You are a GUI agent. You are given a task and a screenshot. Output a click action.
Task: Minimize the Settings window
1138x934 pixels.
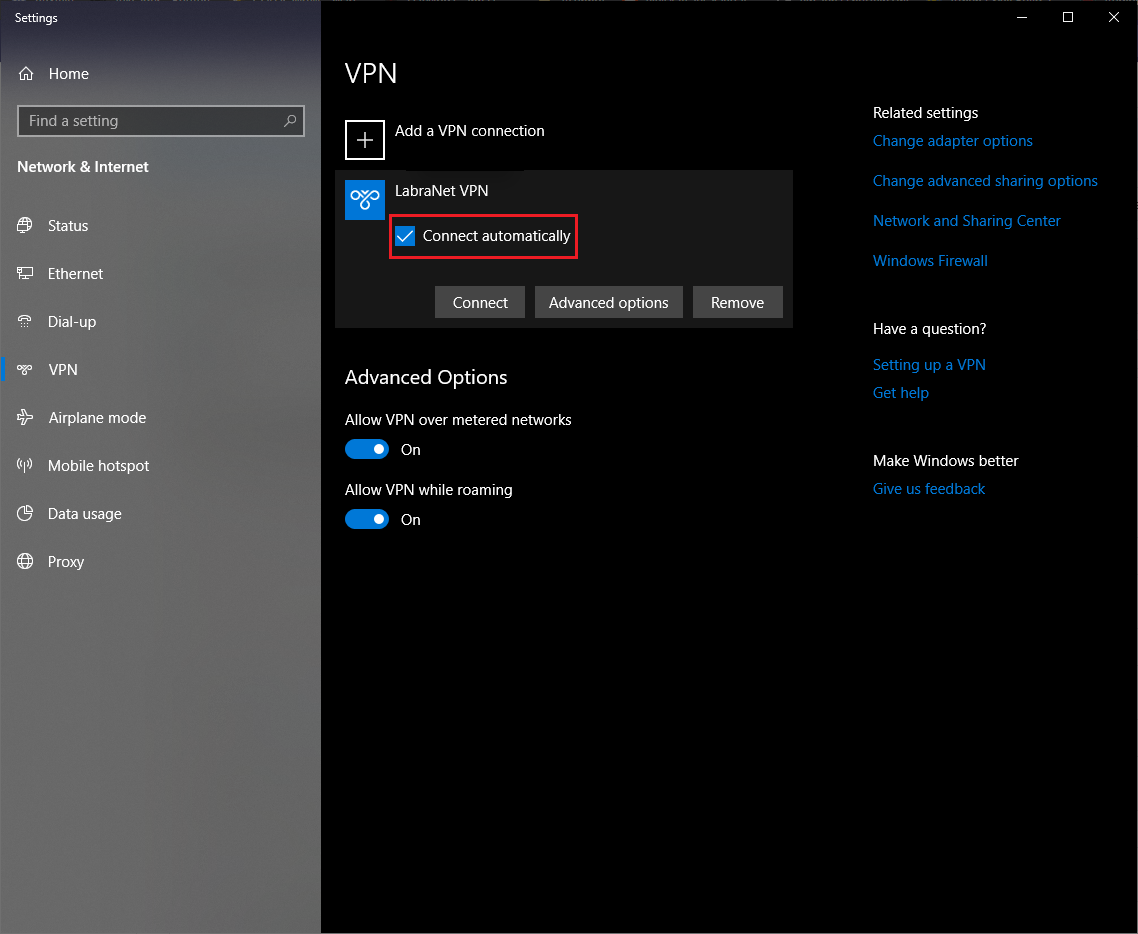click(1022, 17)
